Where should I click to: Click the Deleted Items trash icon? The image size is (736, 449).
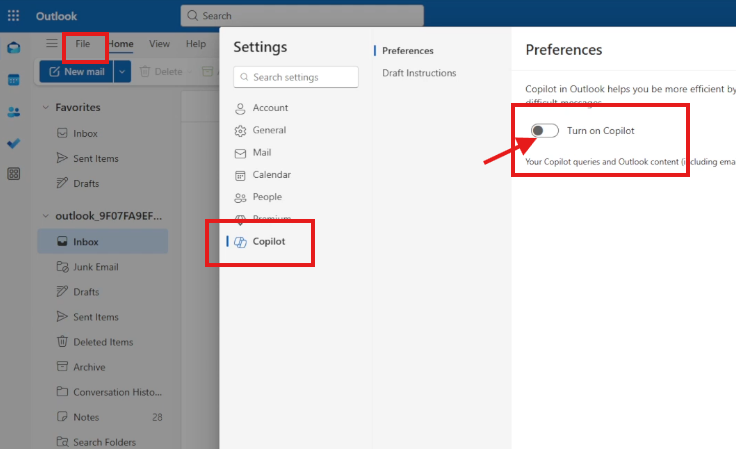[x=62, y=341]
